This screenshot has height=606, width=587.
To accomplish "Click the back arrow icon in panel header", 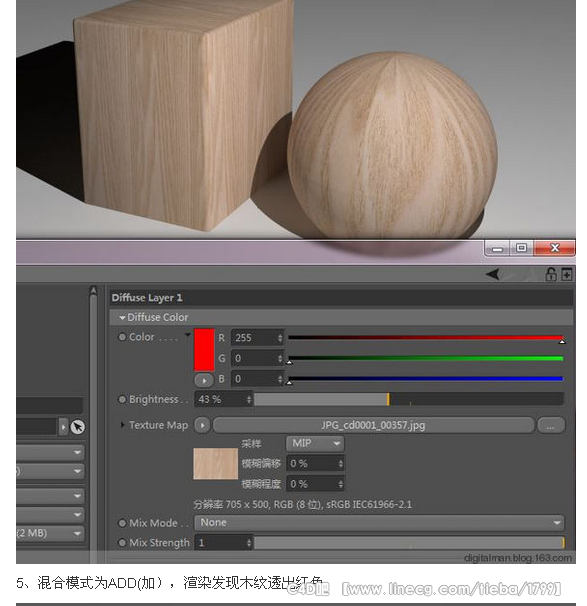I will tap(493, 274).
